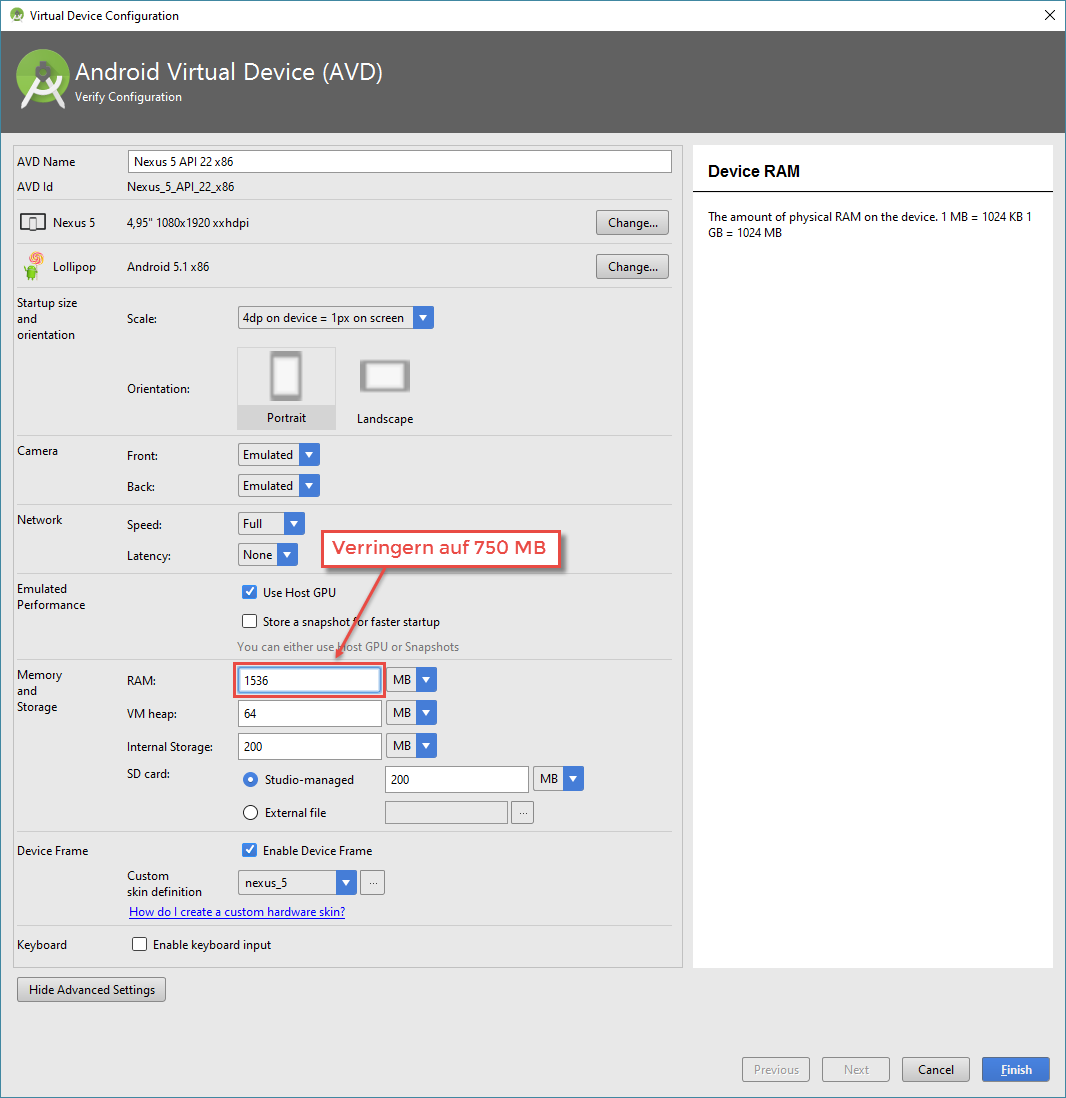Click the Nexus 5 device icon
Viewport: 1066px width, 1098px height.
point(33,223)
